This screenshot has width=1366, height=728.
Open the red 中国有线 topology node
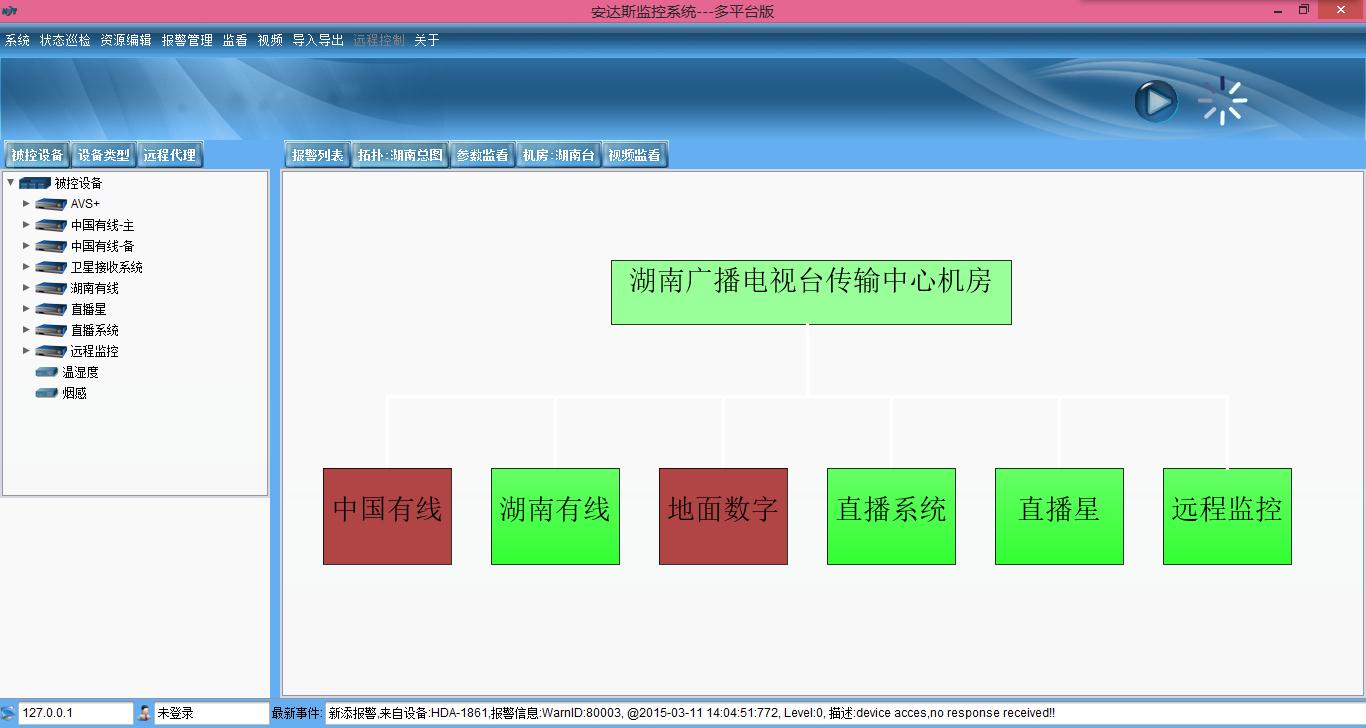point(387,516)
